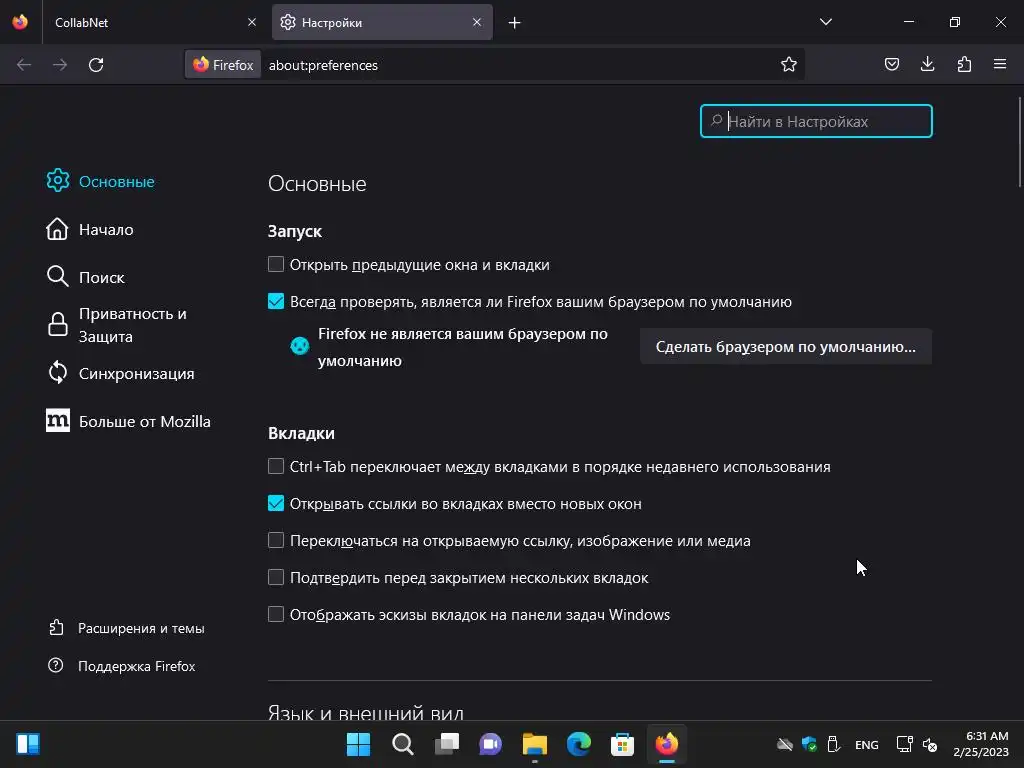Open the Расширения и темы link
This screenshot has width=1024, height=768.
point(127,628)
